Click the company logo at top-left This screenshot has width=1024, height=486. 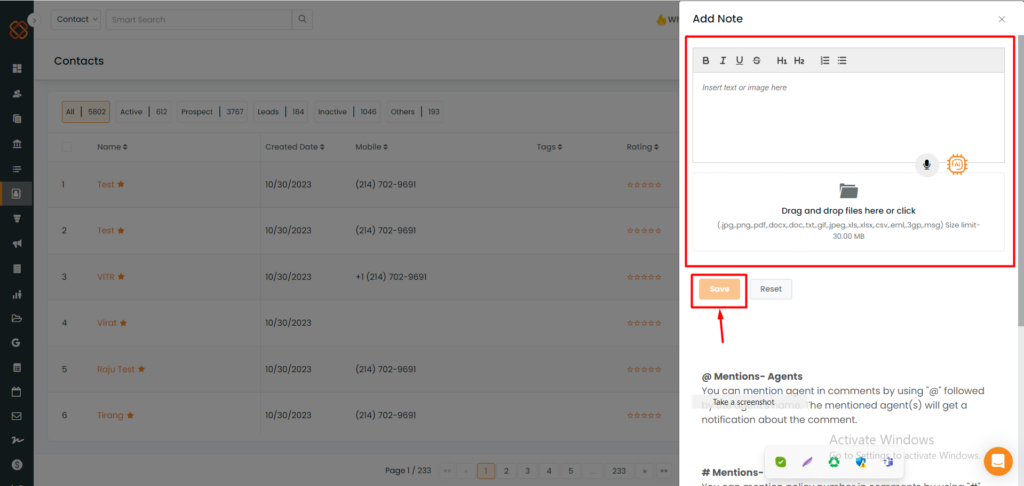(19, 30)
